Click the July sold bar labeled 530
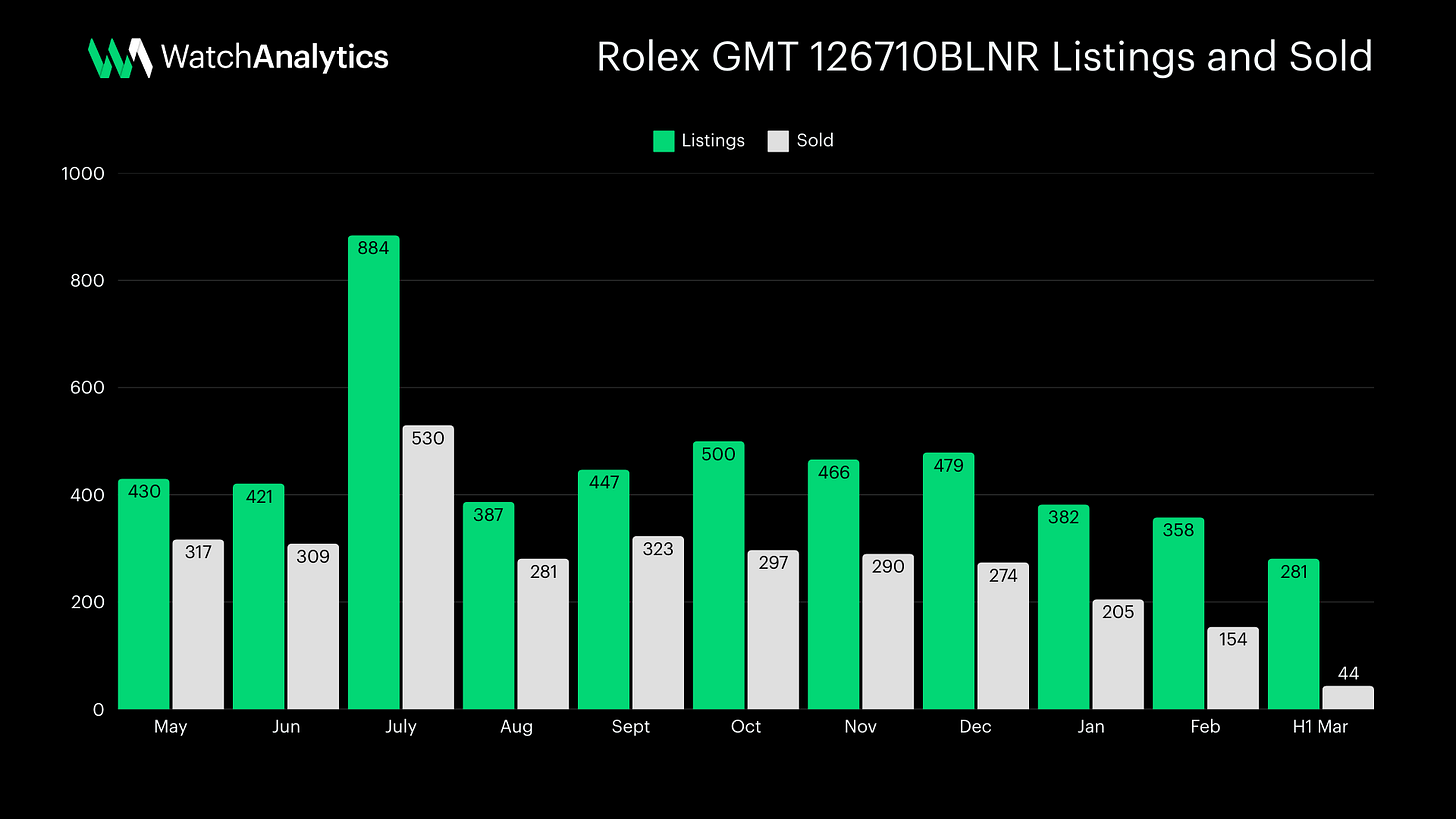This screenshot has width=1456, height=819. 428,567
